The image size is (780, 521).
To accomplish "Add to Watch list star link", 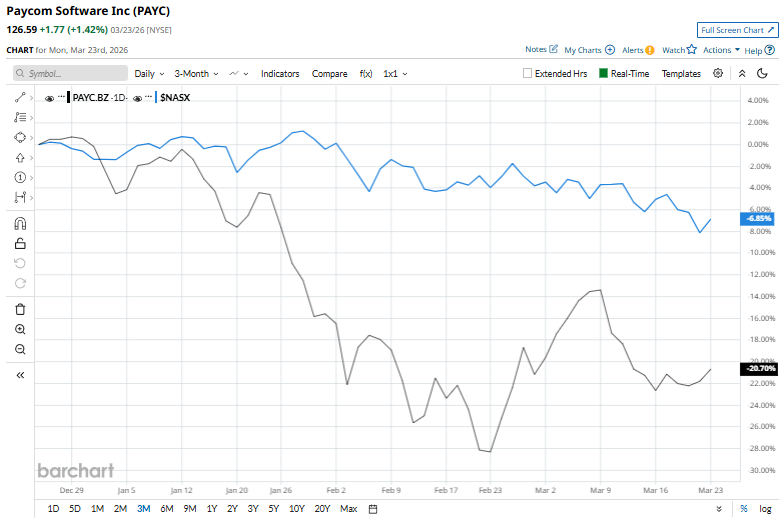I will click(x=679, y=50).
